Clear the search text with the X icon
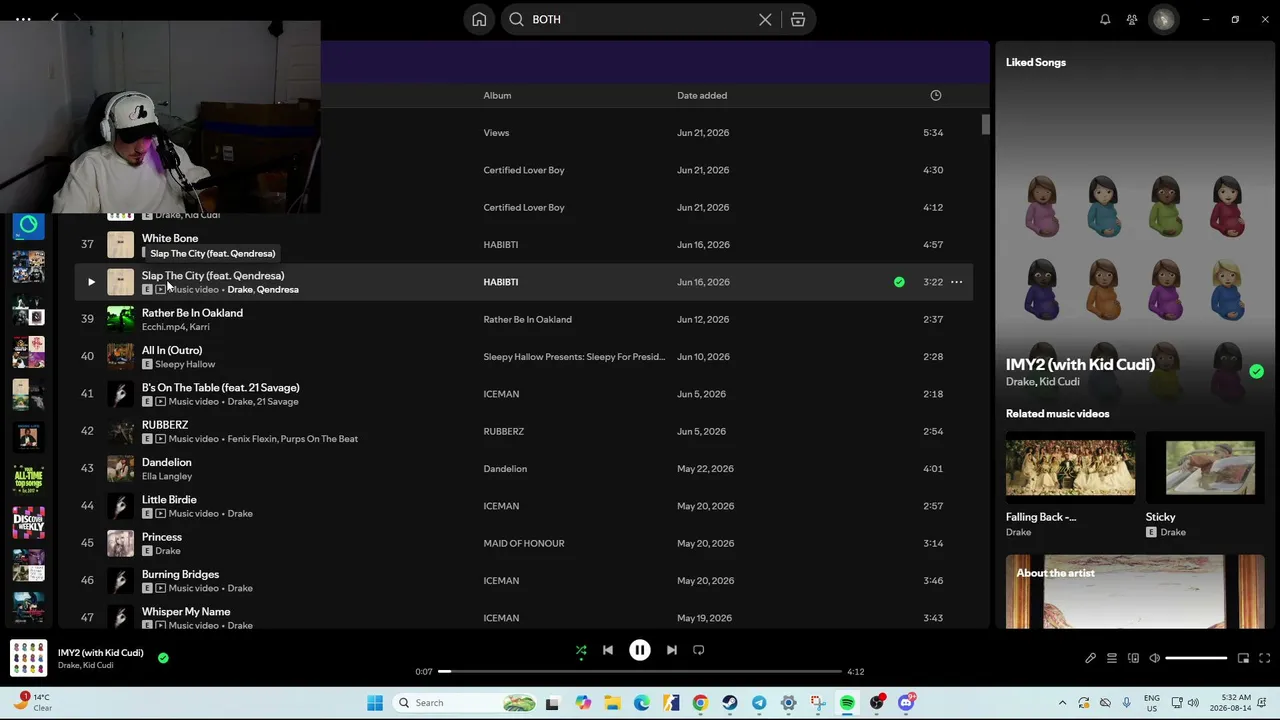Screen dimensions: 1280x720 (765, 19)
